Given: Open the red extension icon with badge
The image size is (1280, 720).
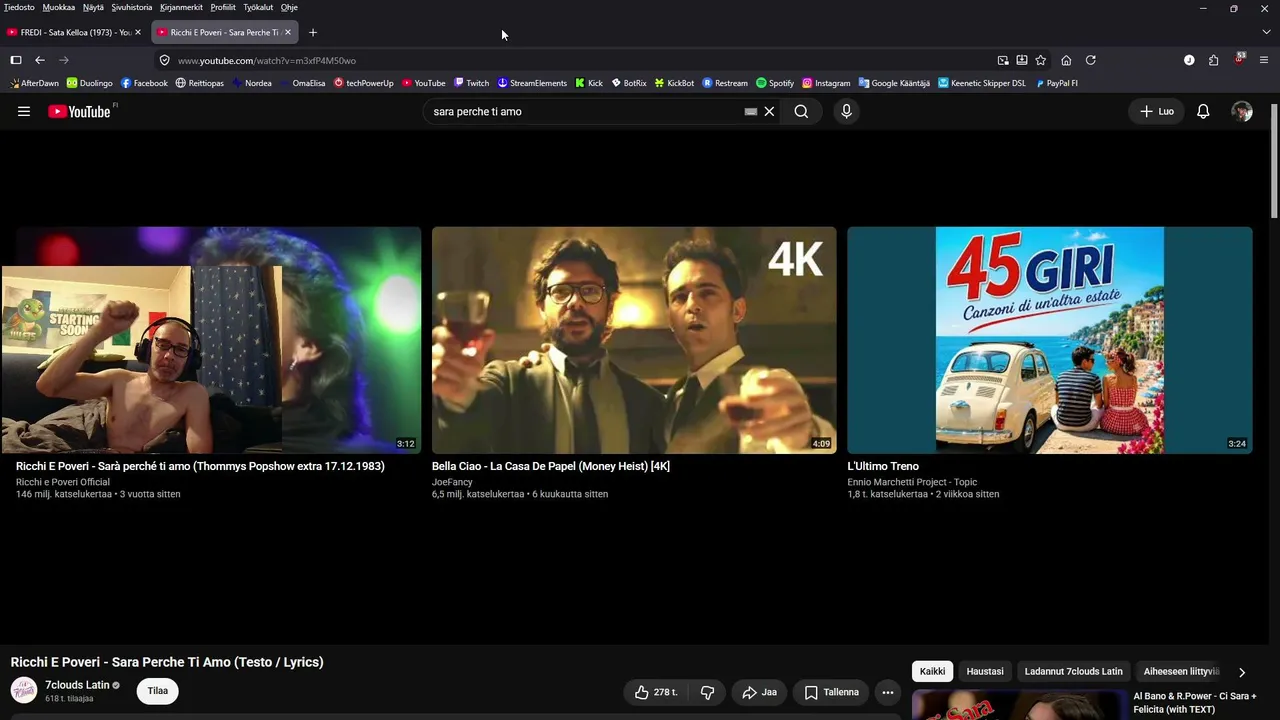Looking at the screenshot, I should 1240,59.
